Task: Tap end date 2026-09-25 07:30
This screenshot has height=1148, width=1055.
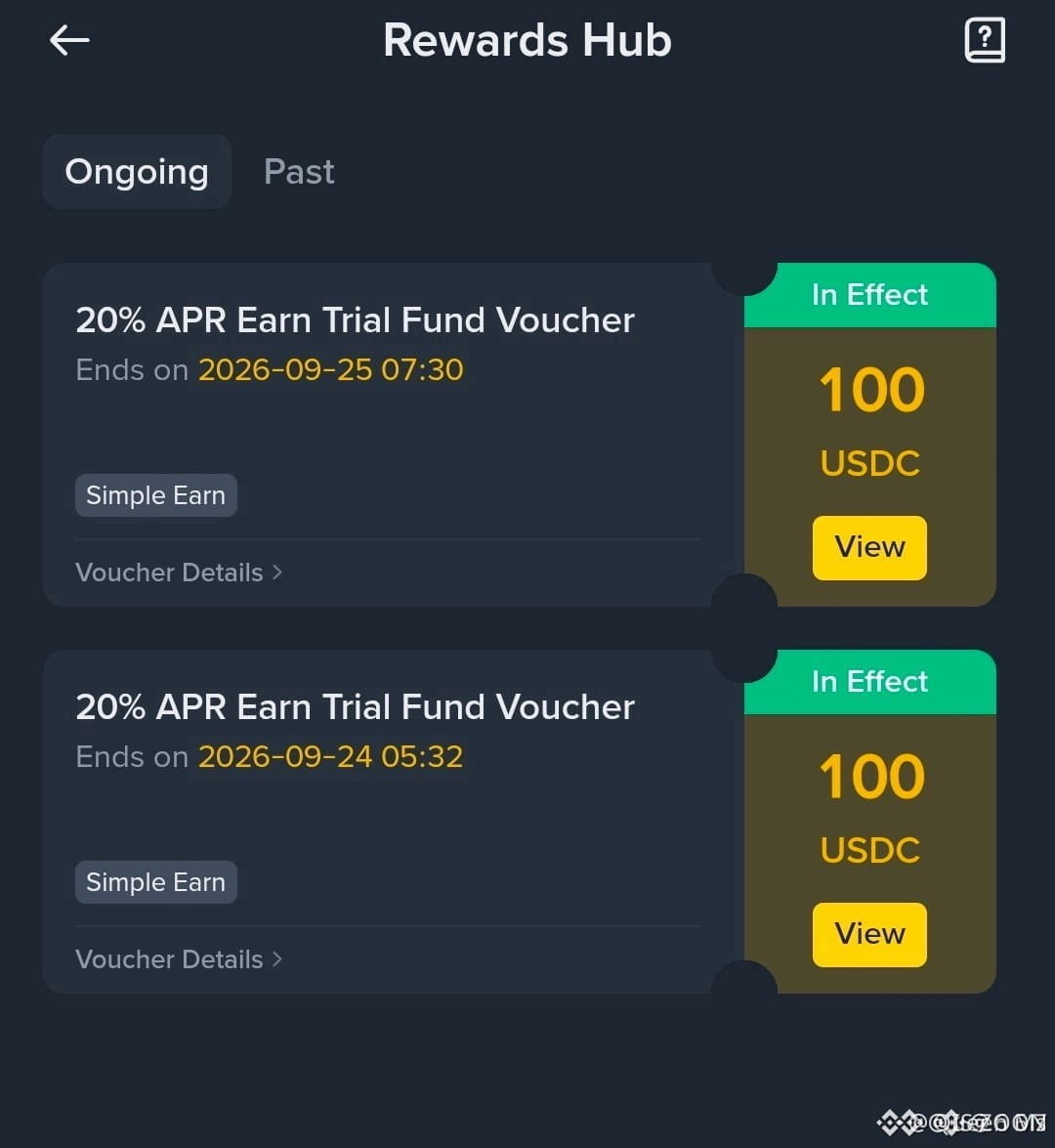Action: pyautogui.click(x=331, y=369)
